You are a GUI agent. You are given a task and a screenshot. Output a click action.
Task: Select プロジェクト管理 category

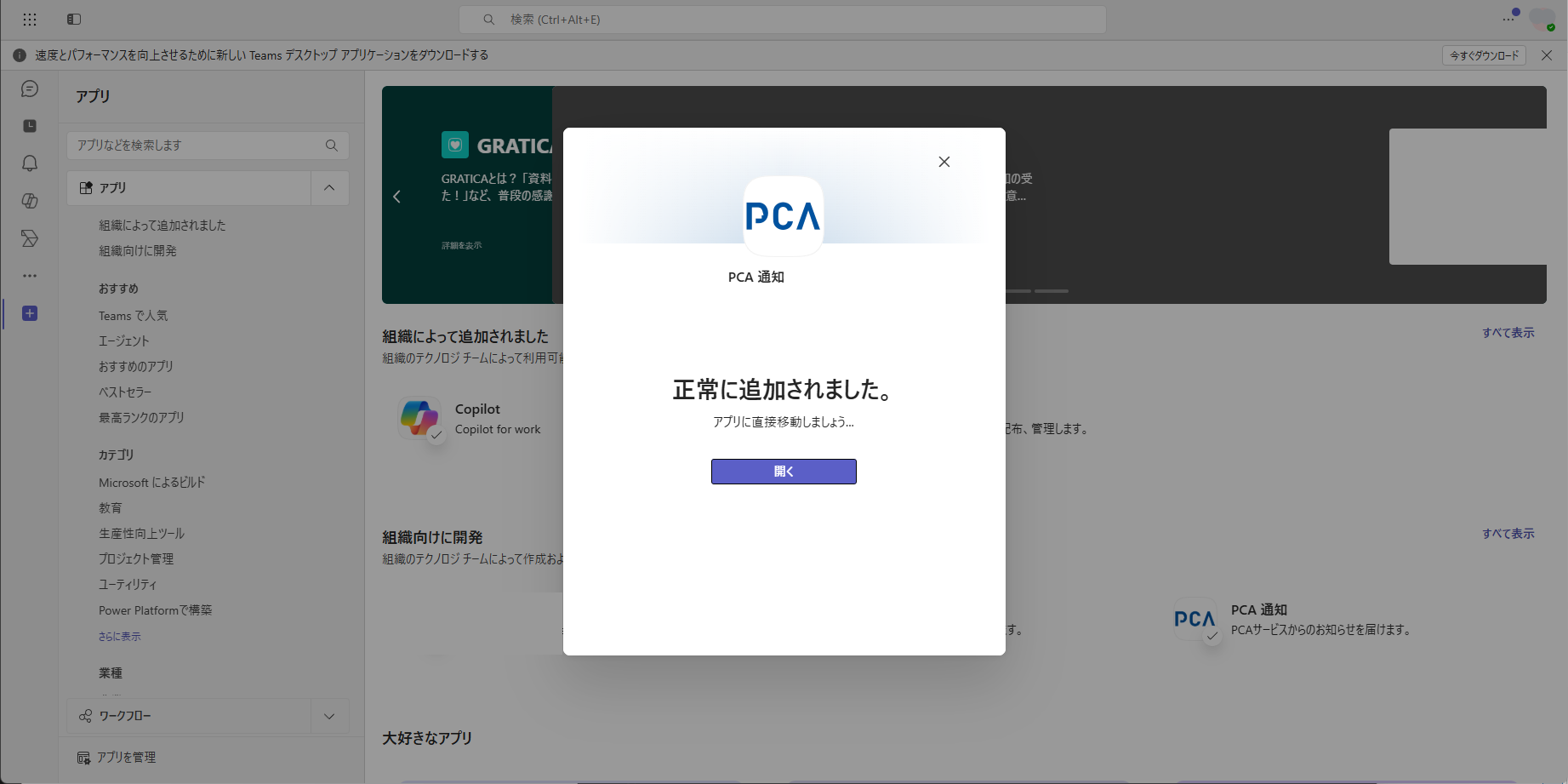[x=136, y=559]
